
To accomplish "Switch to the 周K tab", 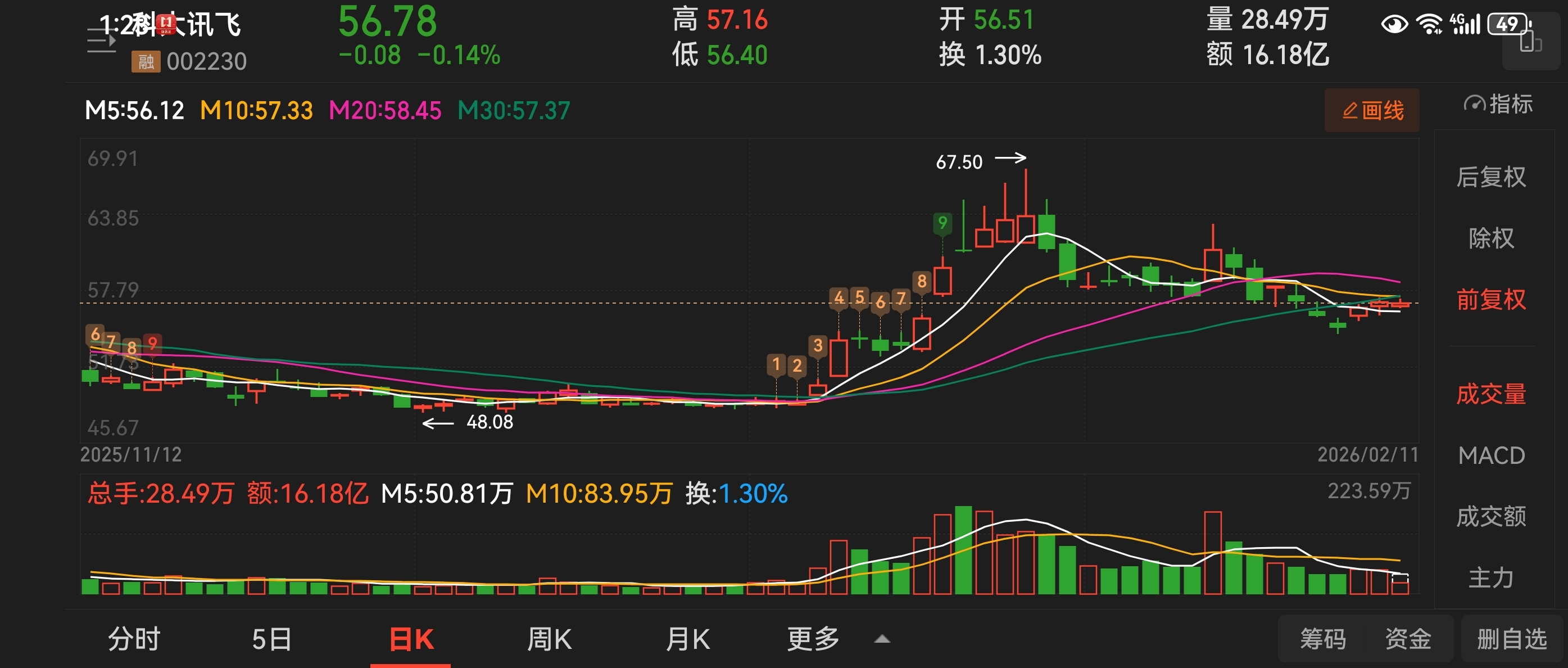I will [x=549, y=639].
